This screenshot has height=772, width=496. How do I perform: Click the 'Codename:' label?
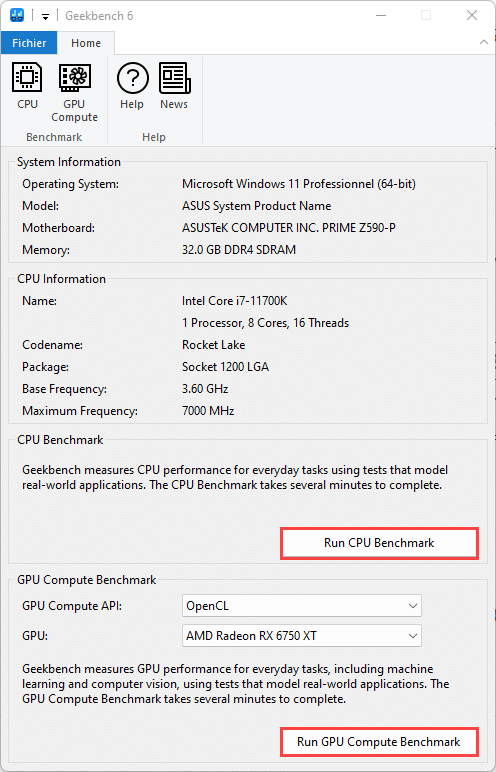(x=52, y=345)
